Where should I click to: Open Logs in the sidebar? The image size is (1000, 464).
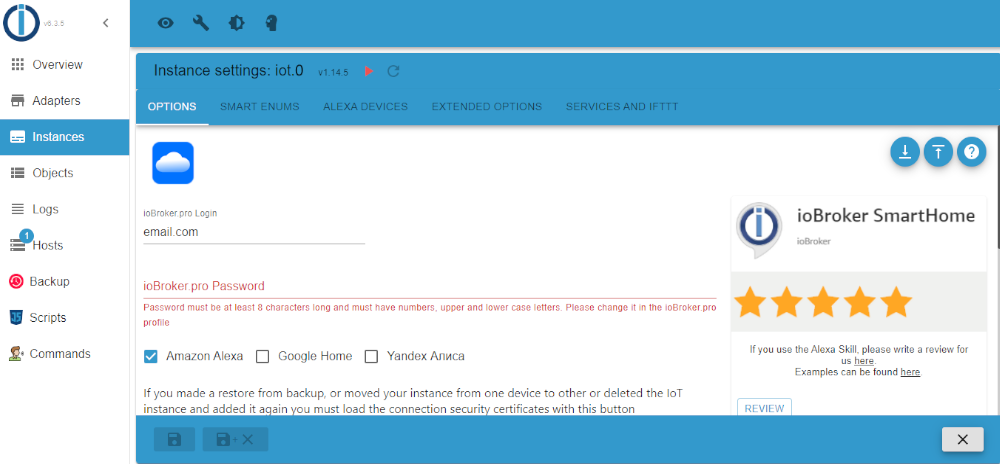tap(64, 209)
